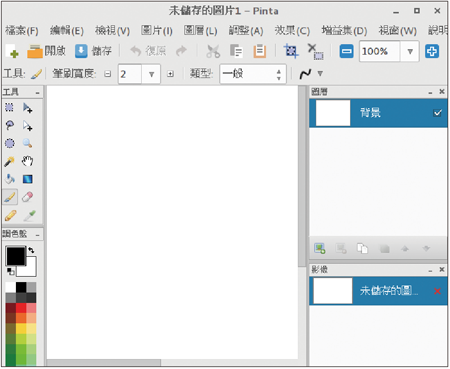This screenshot has width=450, height=369.
Task: Open the 圖片(I) menu
Action: click(x=157, y=31)
